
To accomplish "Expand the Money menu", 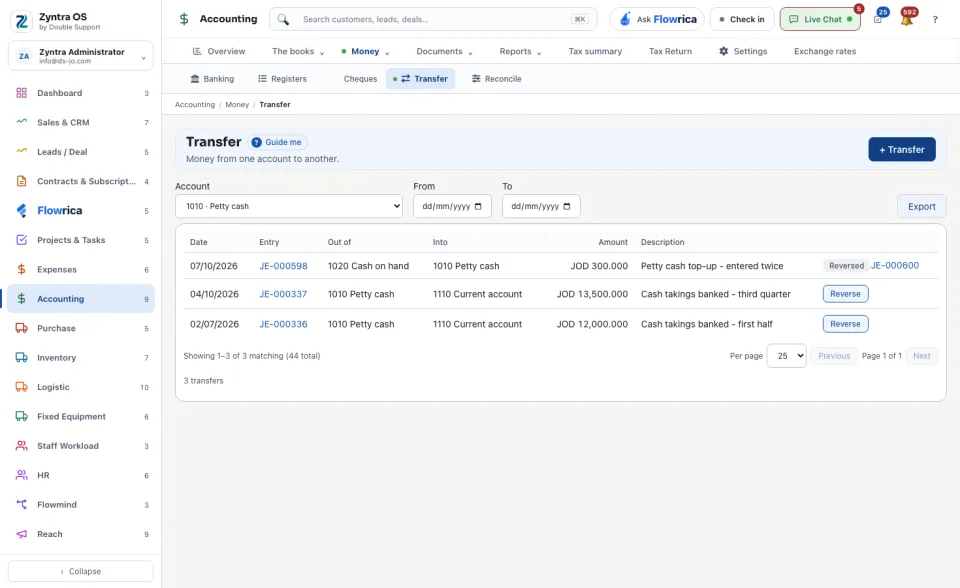I will coord(366,51).
